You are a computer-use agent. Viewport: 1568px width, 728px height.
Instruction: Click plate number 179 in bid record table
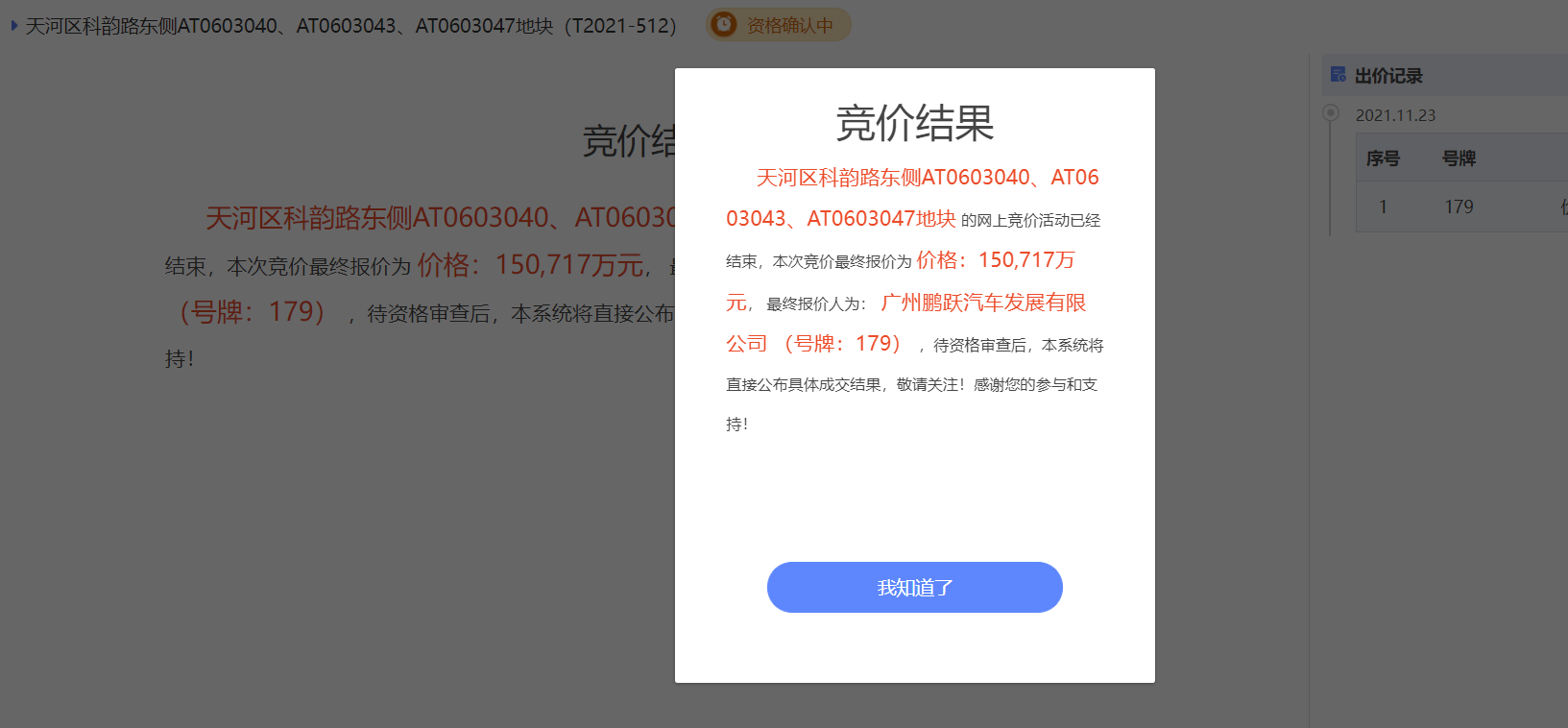pos(1459,206)
